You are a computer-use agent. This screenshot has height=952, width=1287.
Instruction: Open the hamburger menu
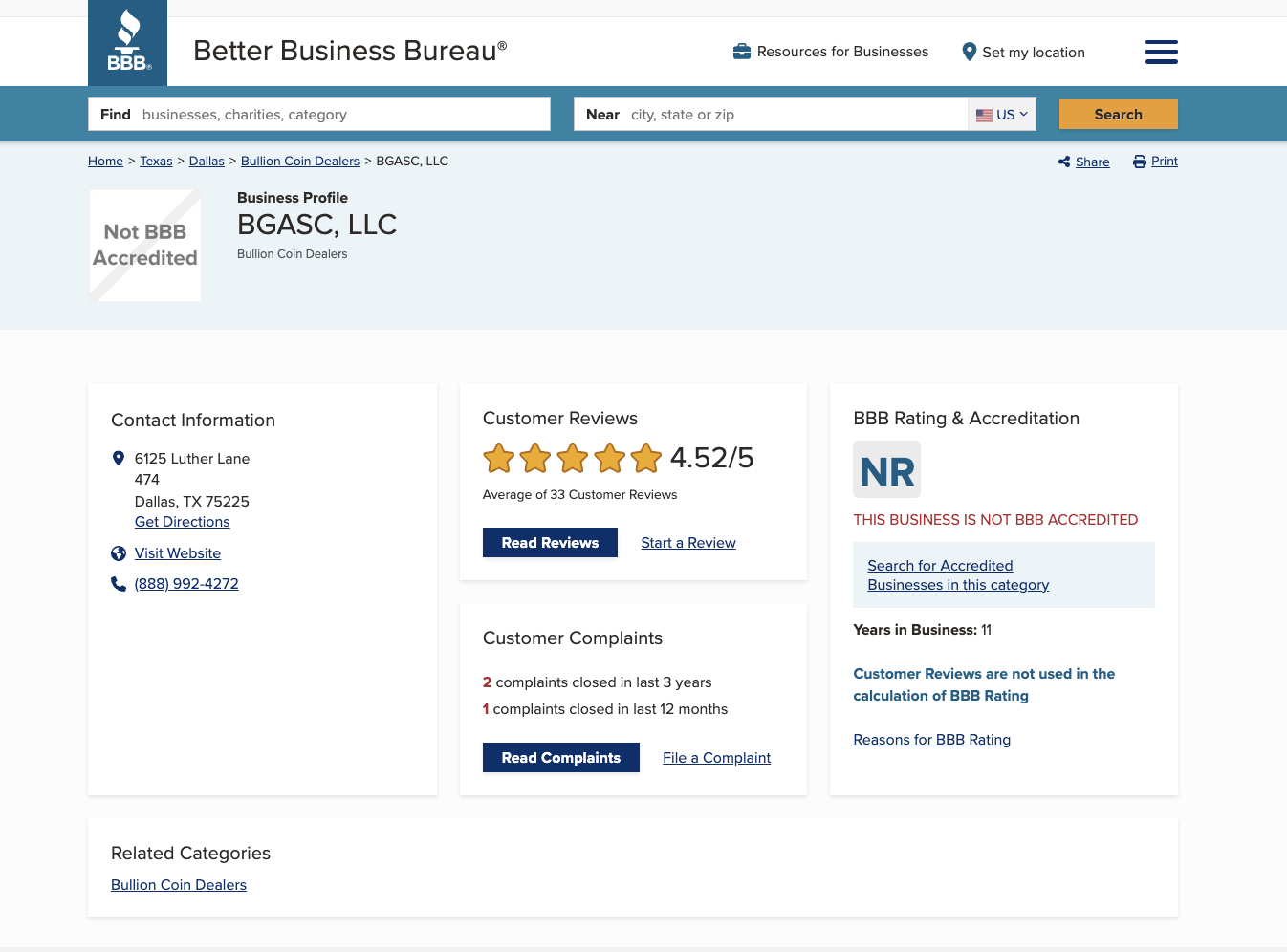click(x=1161, y=52)
